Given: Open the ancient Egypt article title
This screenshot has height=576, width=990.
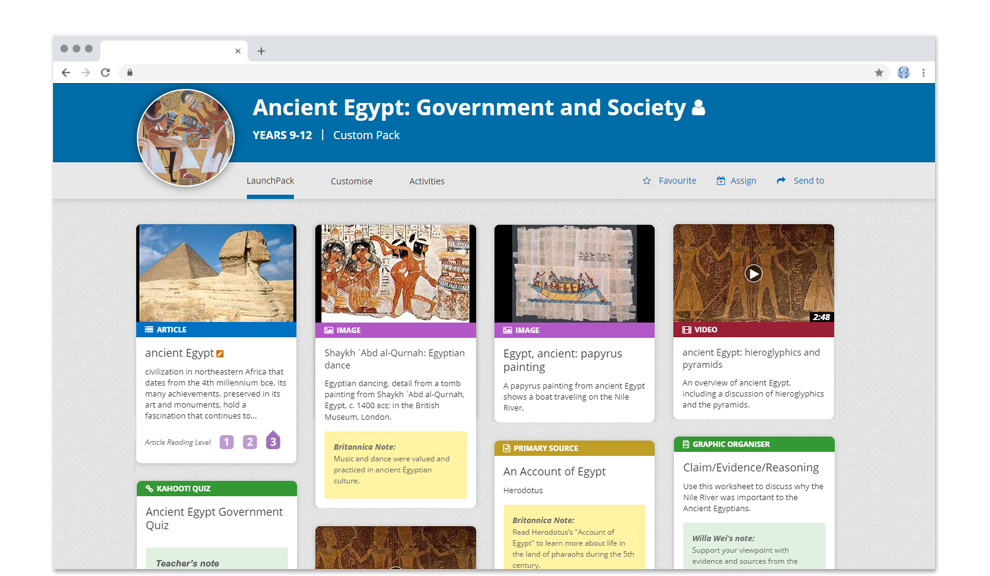Looking at the screenshot, I should 179,353.
